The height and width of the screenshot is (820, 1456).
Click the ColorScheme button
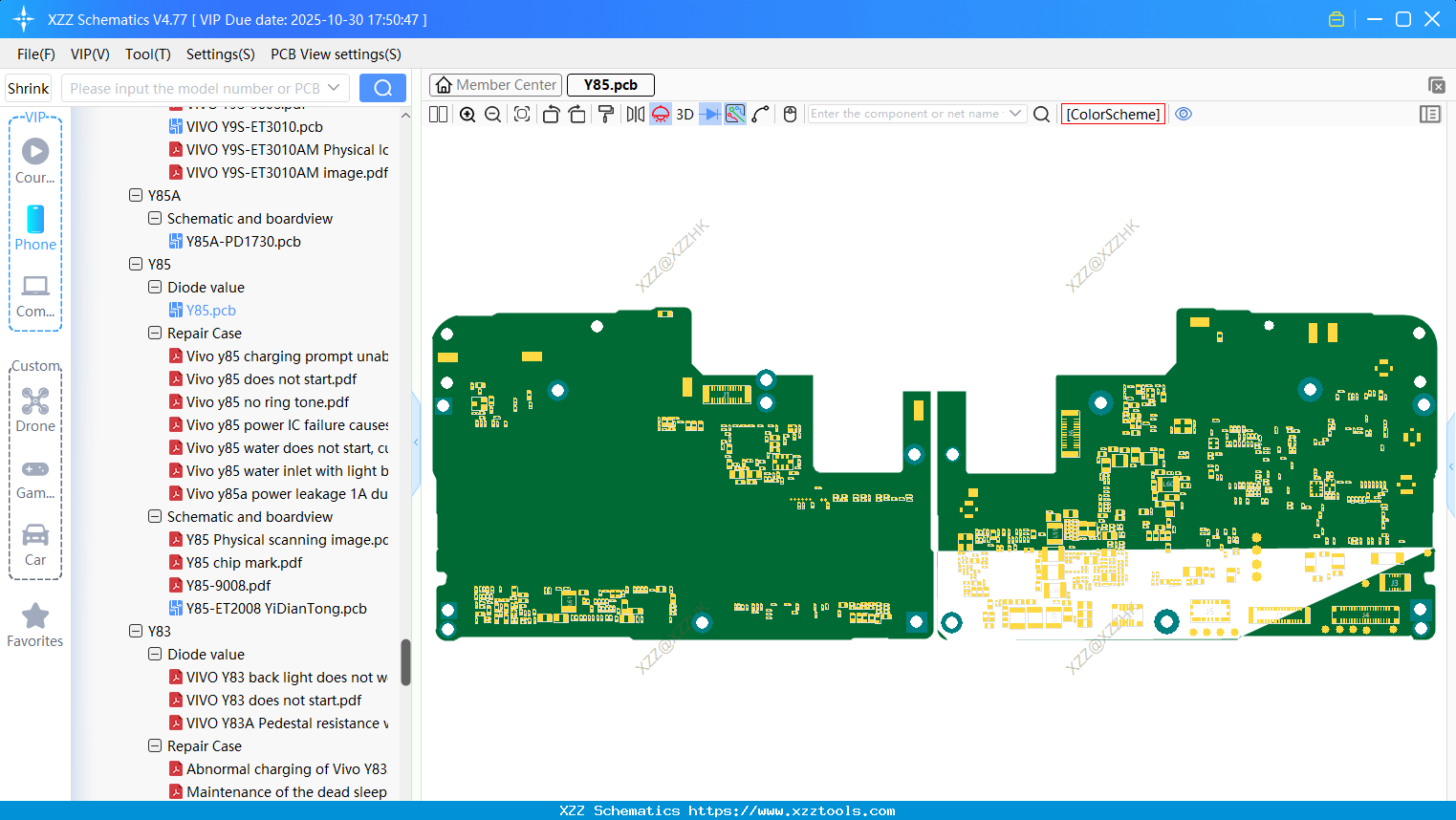coord(1113,115)
